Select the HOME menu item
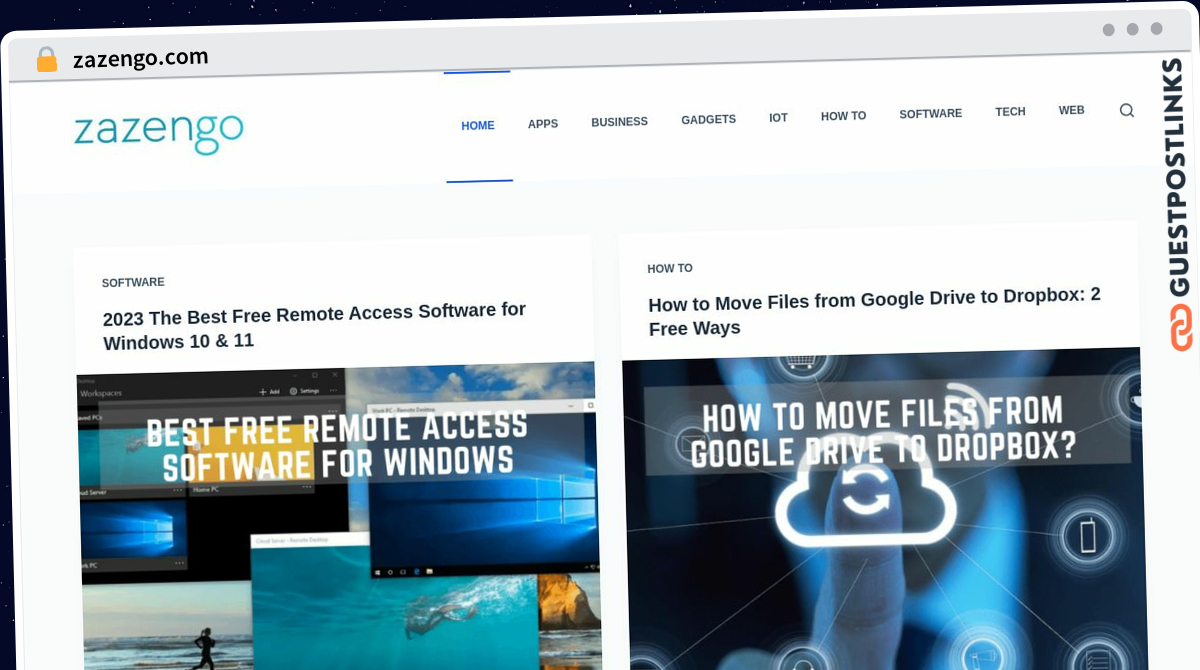Viewport: 1200px width, 670px height. point(478,126)
